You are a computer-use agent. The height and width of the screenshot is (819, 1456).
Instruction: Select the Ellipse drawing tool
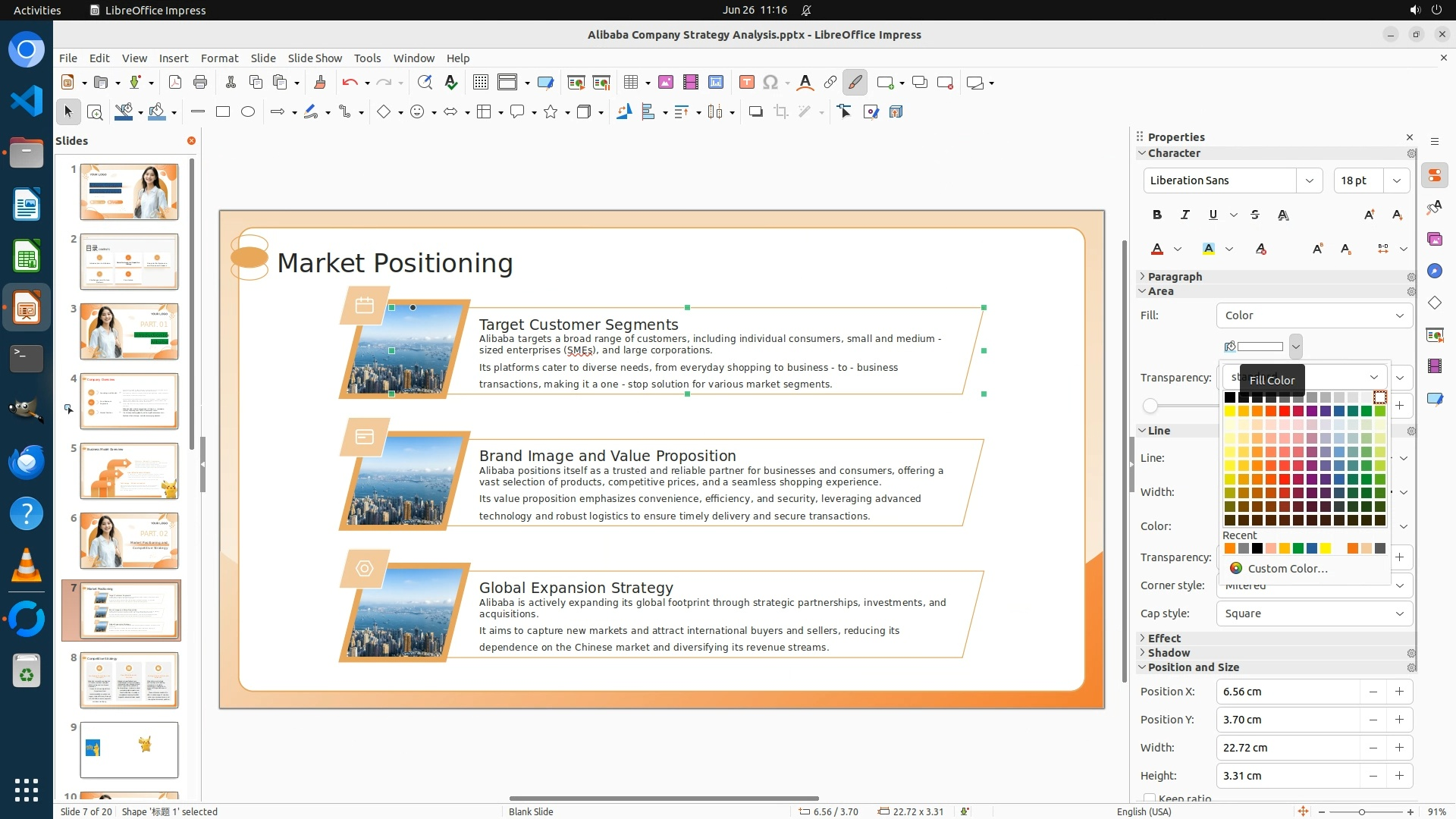248,111
